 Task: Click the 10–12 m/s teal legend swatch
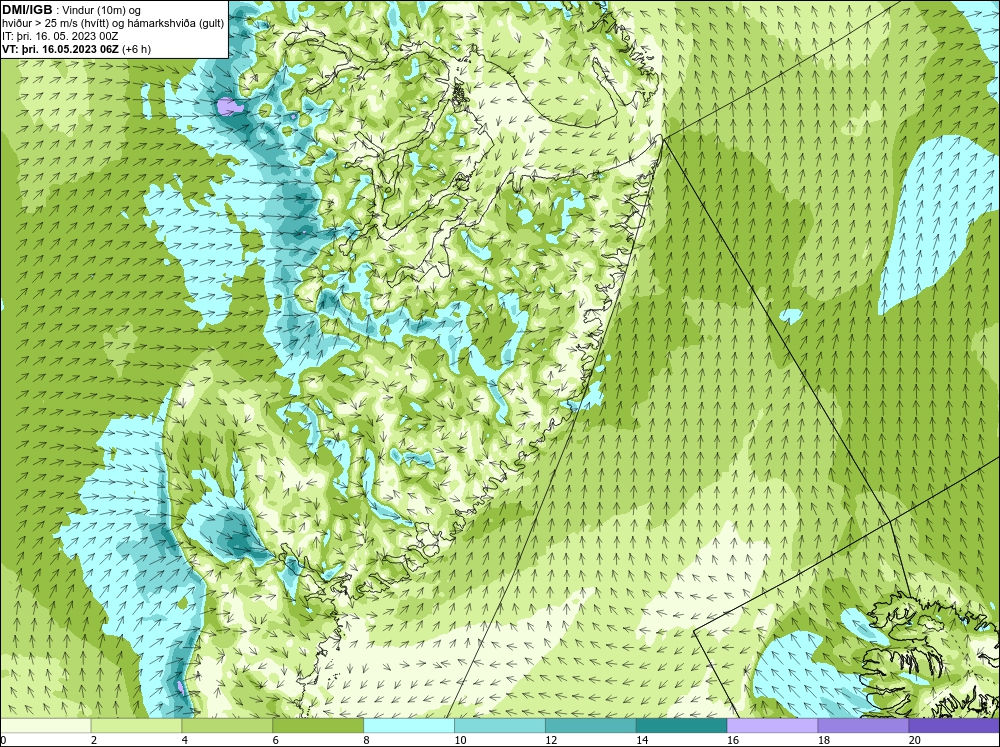coord(499,726)
